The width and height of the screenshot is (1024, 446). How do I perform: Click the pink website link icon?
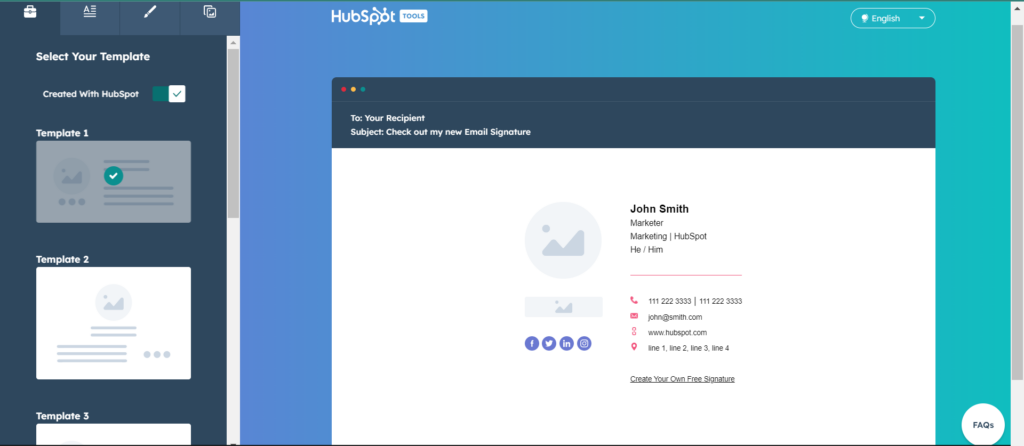[x=633, y=332]
